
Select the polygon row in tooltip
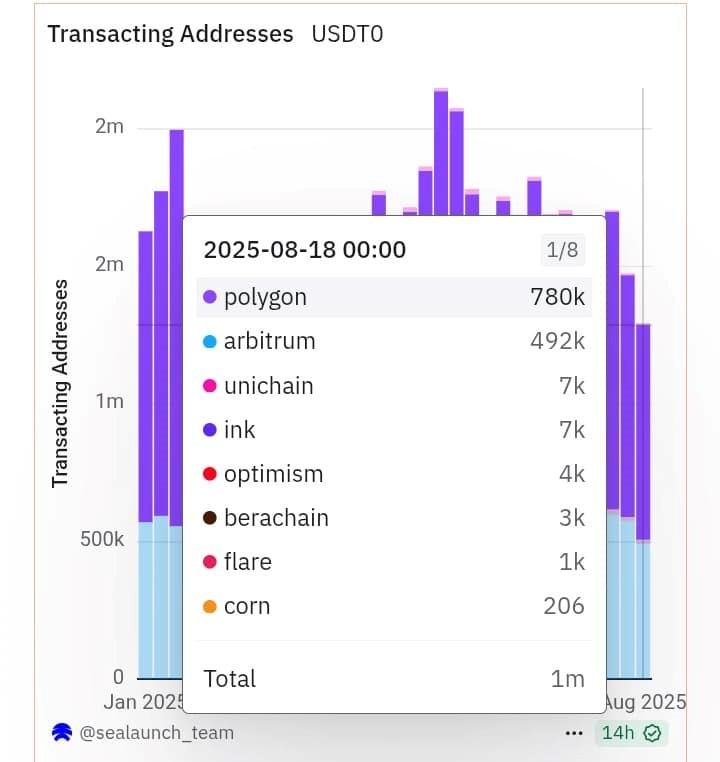coord(394,297)
